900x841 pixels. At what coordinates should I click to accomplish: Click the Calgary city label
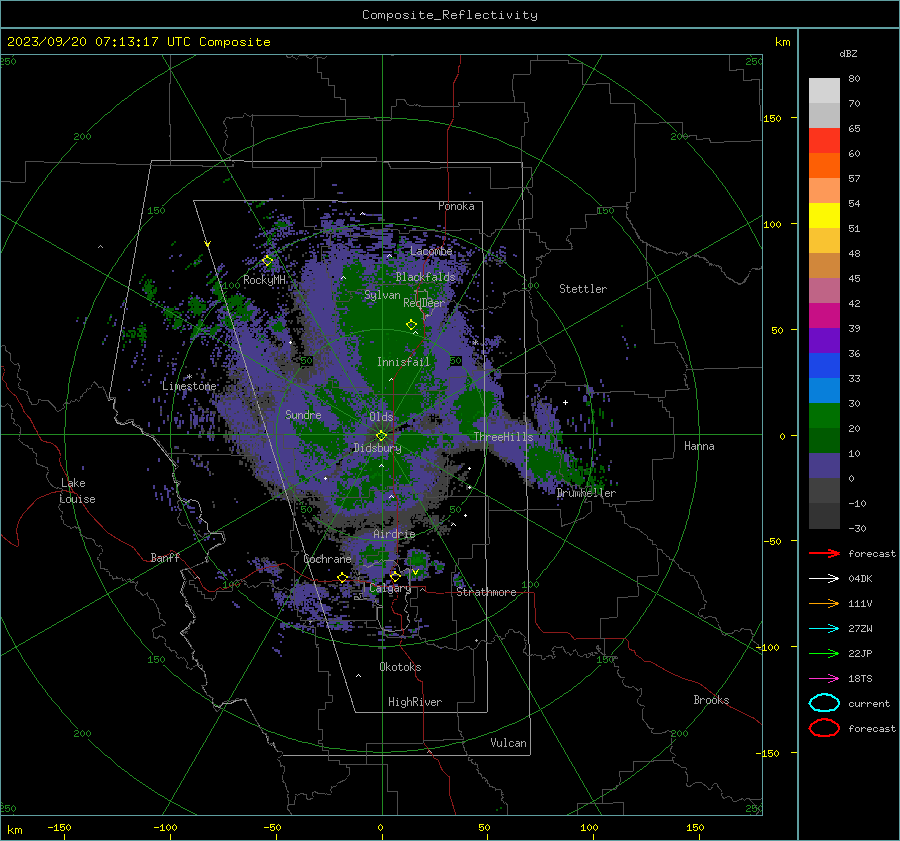click(390, 588)
